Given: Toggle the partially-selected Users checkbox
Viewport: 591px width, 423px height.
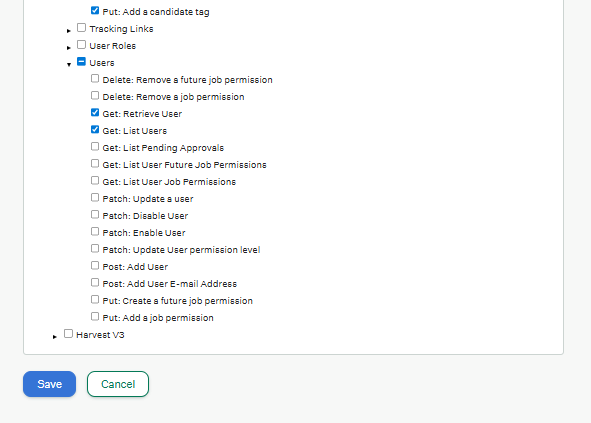Looking at the screenshot, I should 81,61.
